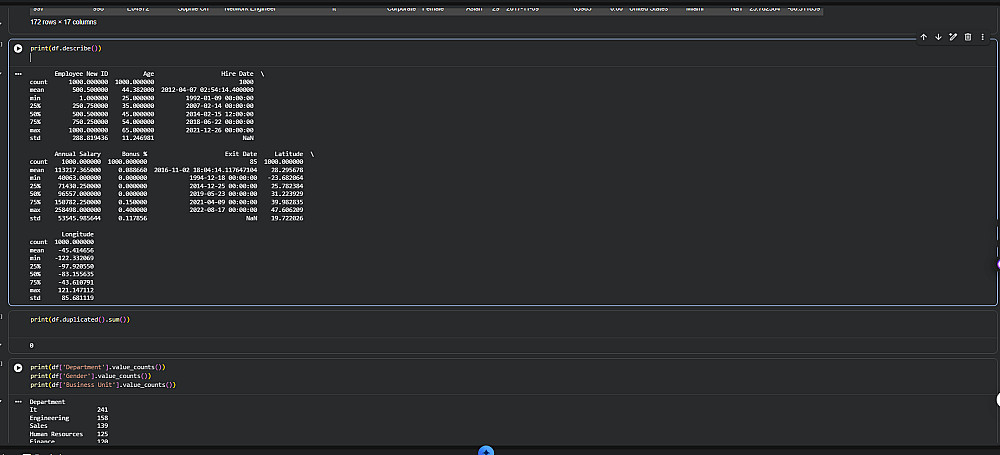Select Age std value 11.246981
The image size is (1000, 455).
pyautogui.click(x=138, y=137)
